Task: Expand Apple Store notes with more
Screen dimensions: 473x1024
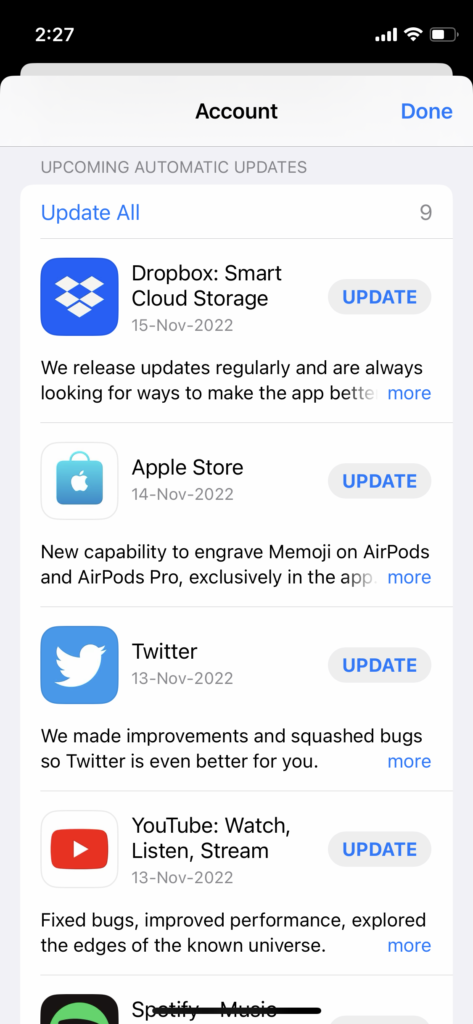Action: tap(409, 577)
